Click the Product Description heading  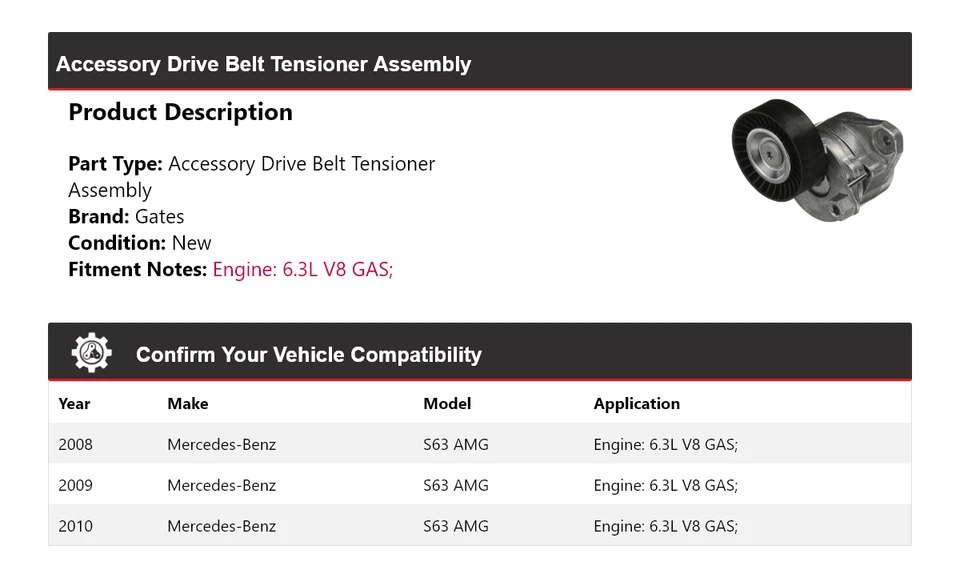180,112
